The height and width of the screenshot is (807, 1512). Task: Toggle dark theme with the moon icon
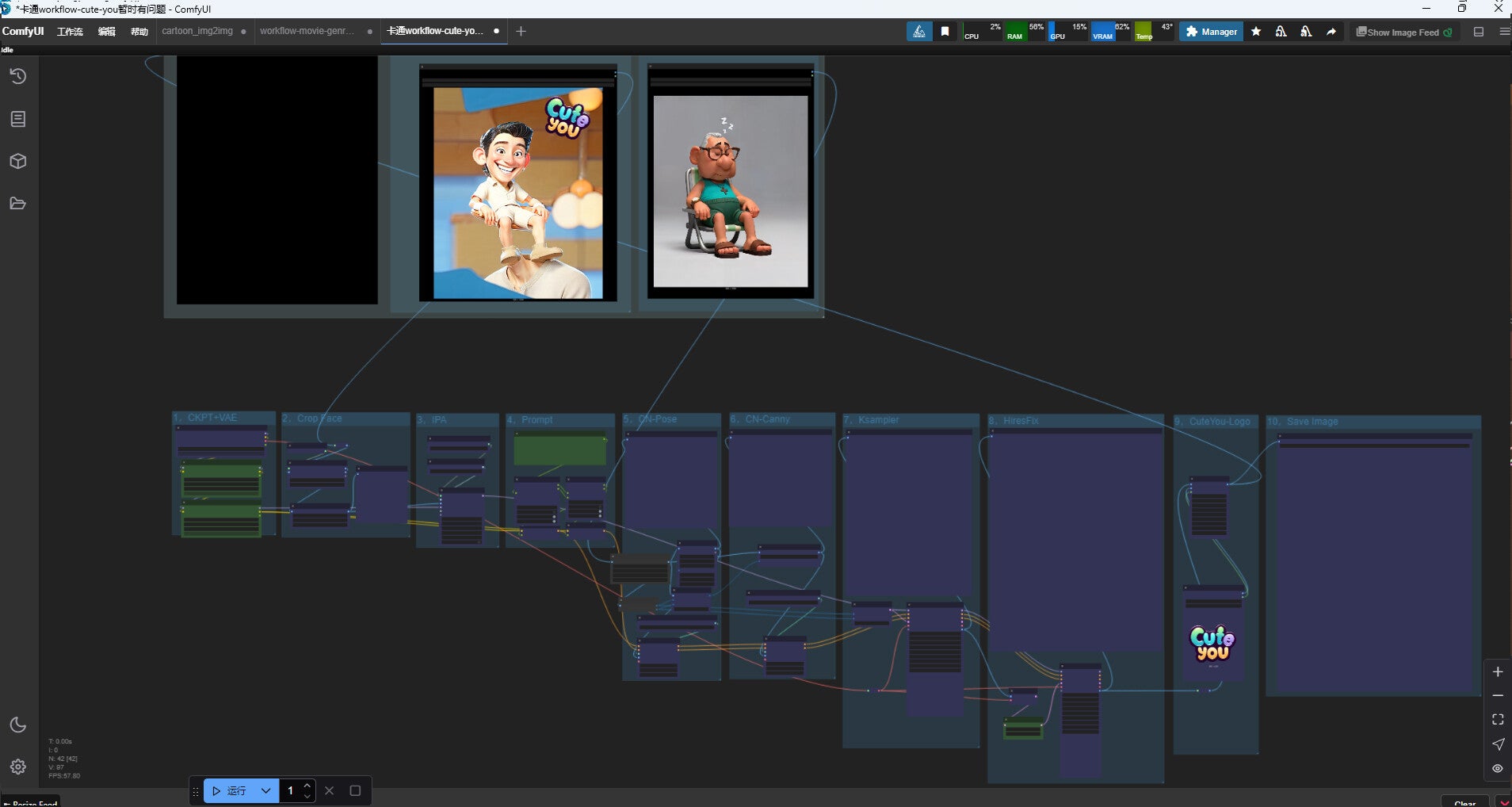tap(18, 725)
